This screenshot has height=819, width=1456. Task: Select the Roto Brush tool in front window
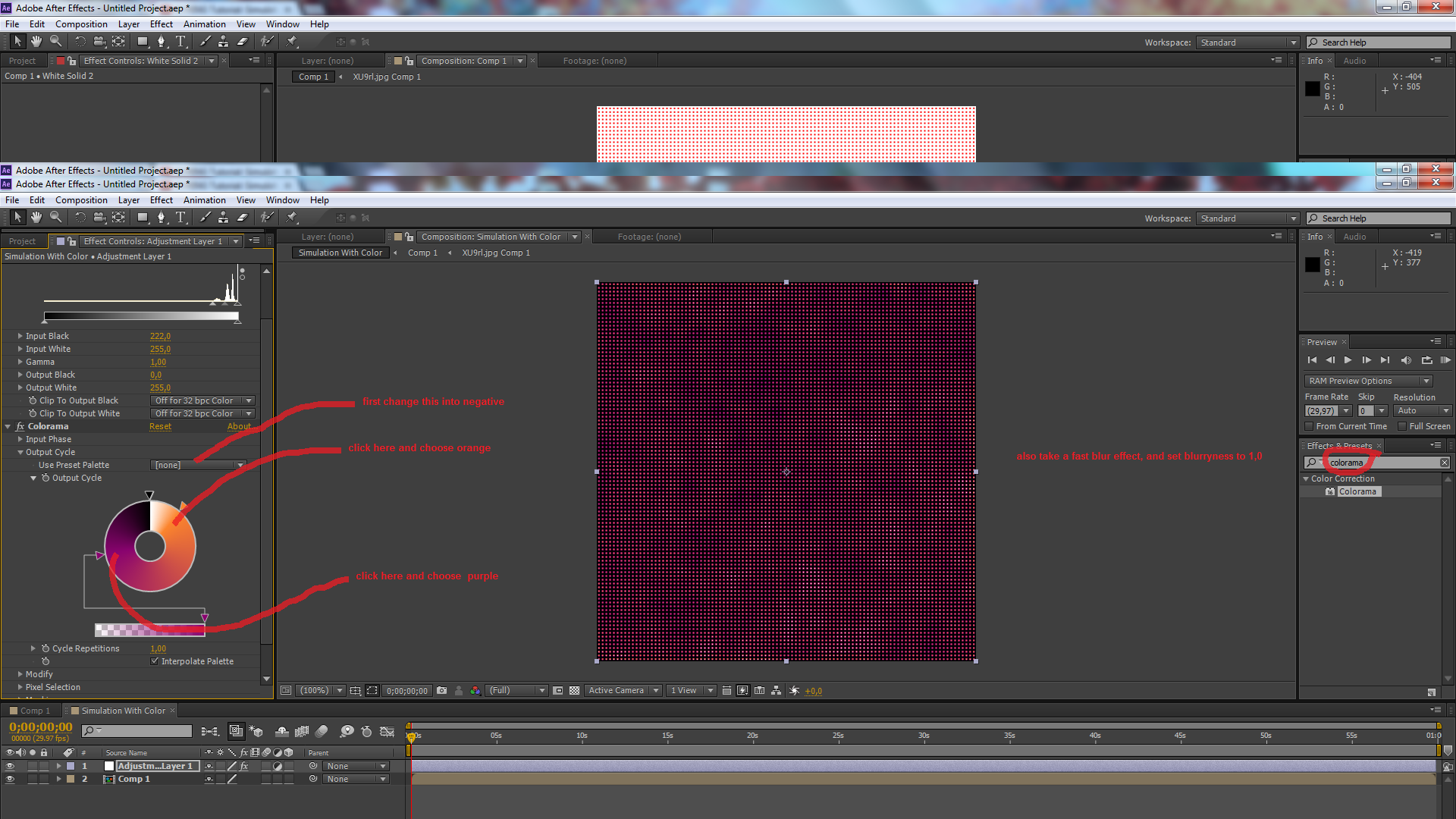coord(266,218)
